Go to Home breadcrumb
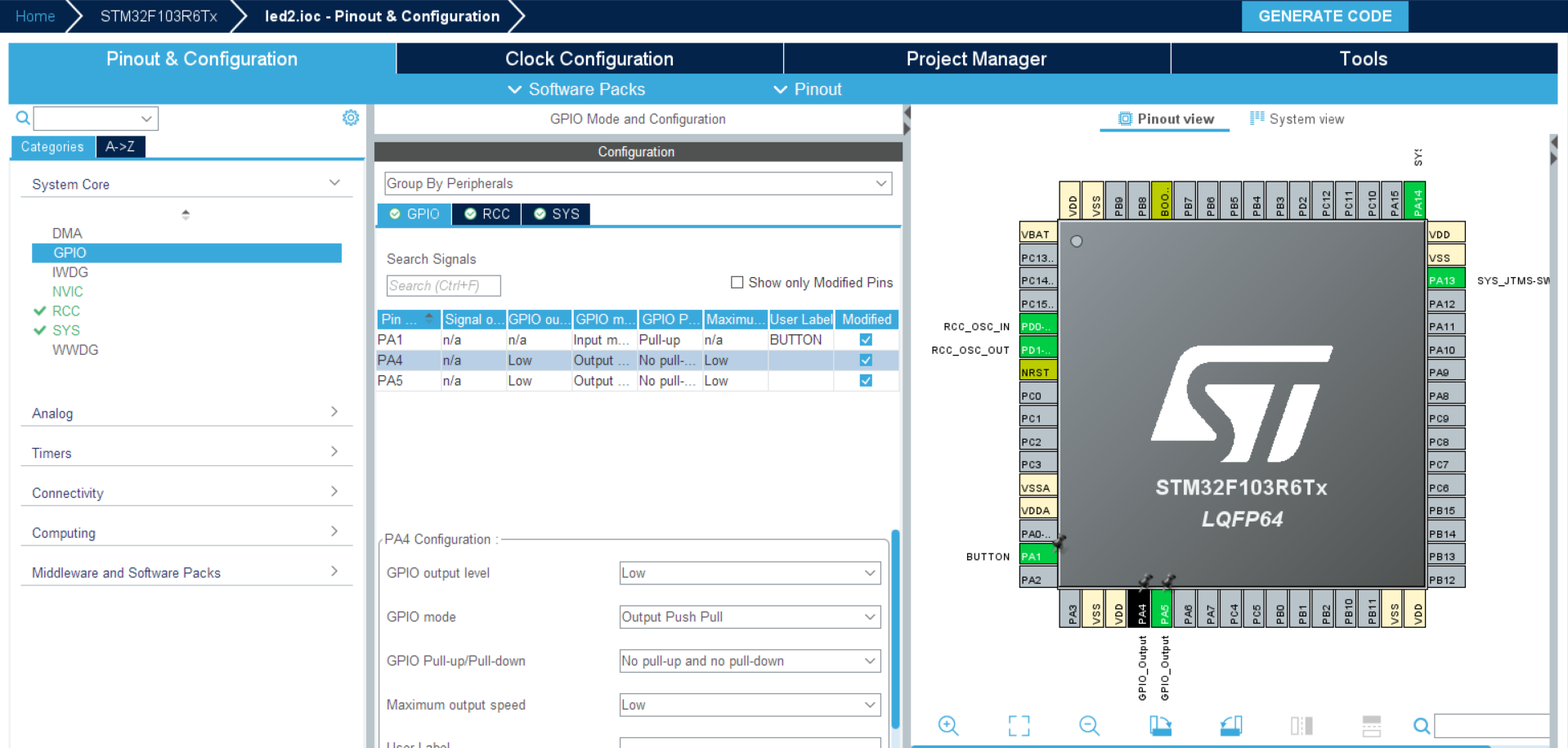 tap(35, 16)
